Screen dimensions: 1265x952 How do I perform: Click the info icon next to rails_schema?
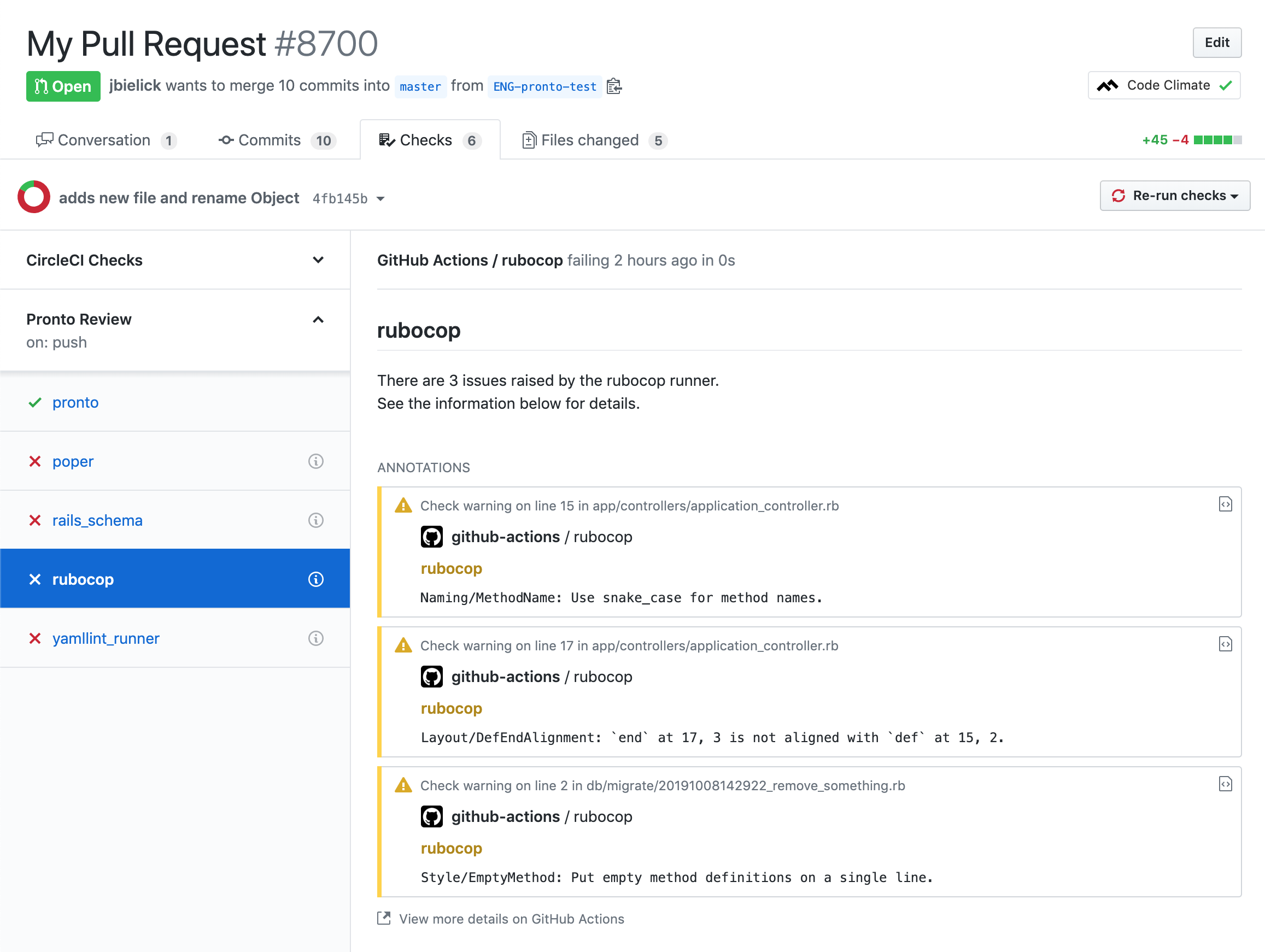(x=315, y=520)
